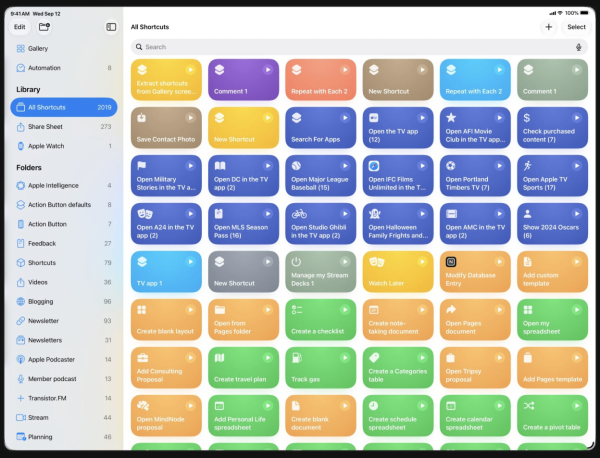The image size is (600, 458).
Task: Click the ghost icon on Open Halloween Family Frights
Action: pos(374,214)
